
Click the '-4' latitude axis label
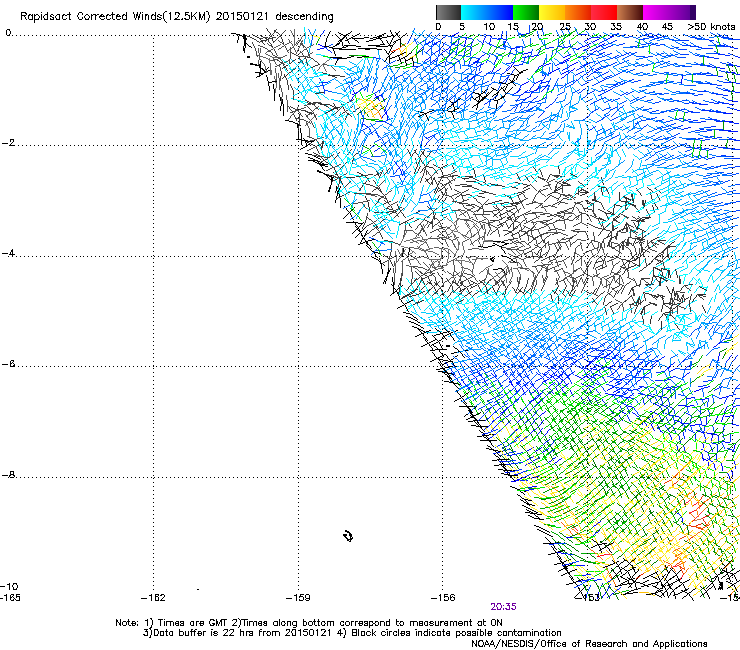8,253
